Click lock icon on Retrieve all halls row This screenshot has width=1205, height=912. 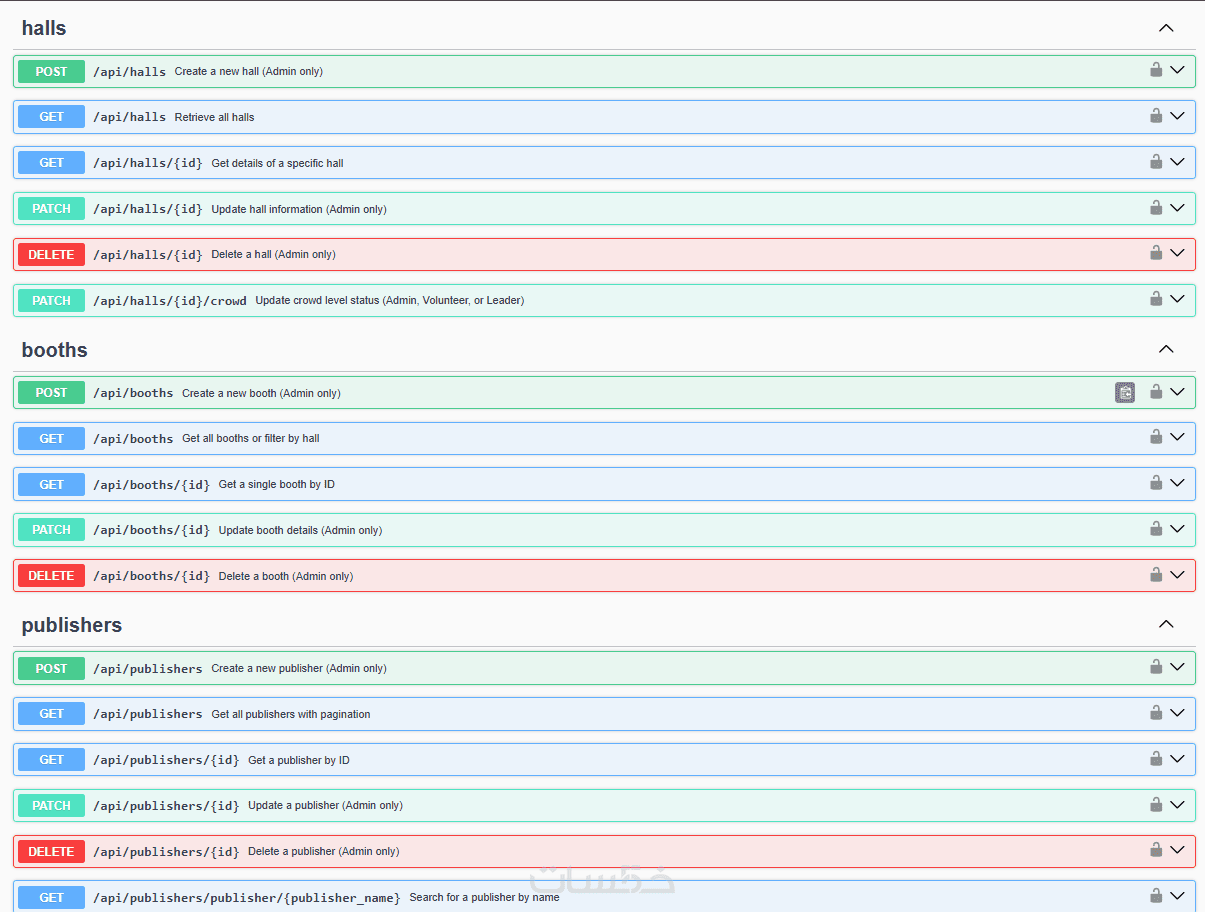(x=1156, y=116)
